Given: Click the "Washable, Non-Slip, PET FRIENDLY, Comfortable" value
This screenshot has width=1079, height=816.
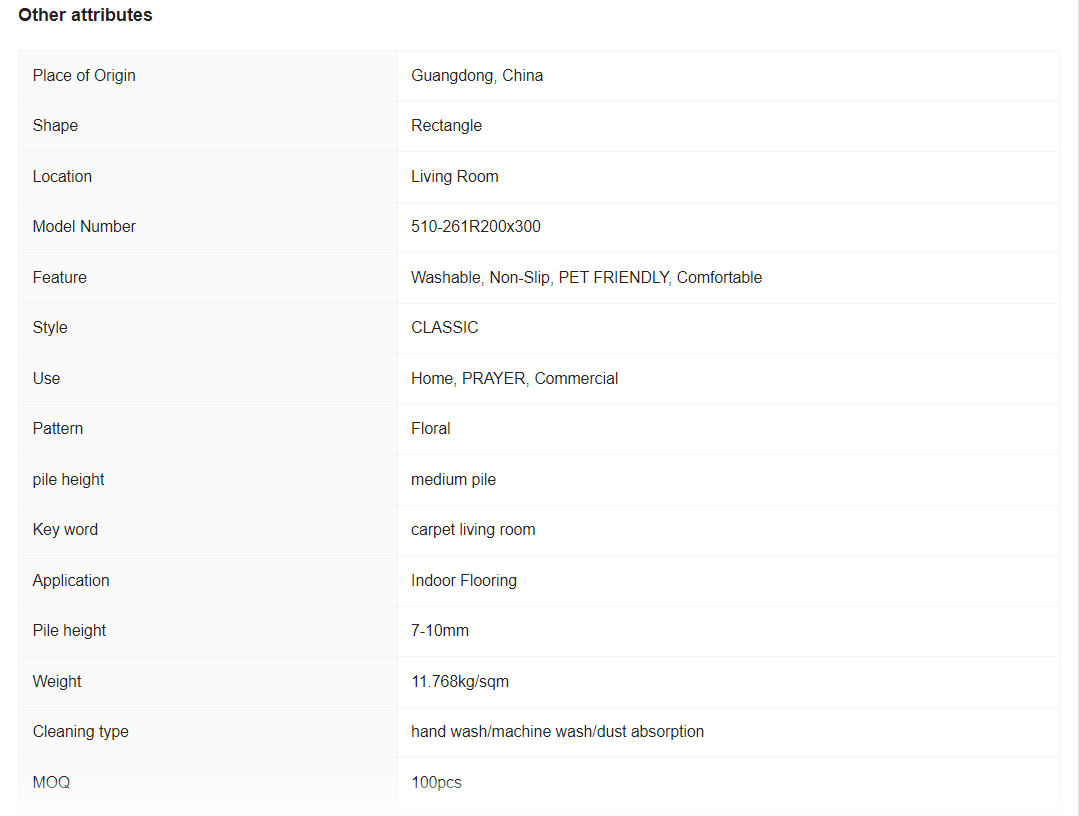Looking at the screenshot, I should [586, 278].
